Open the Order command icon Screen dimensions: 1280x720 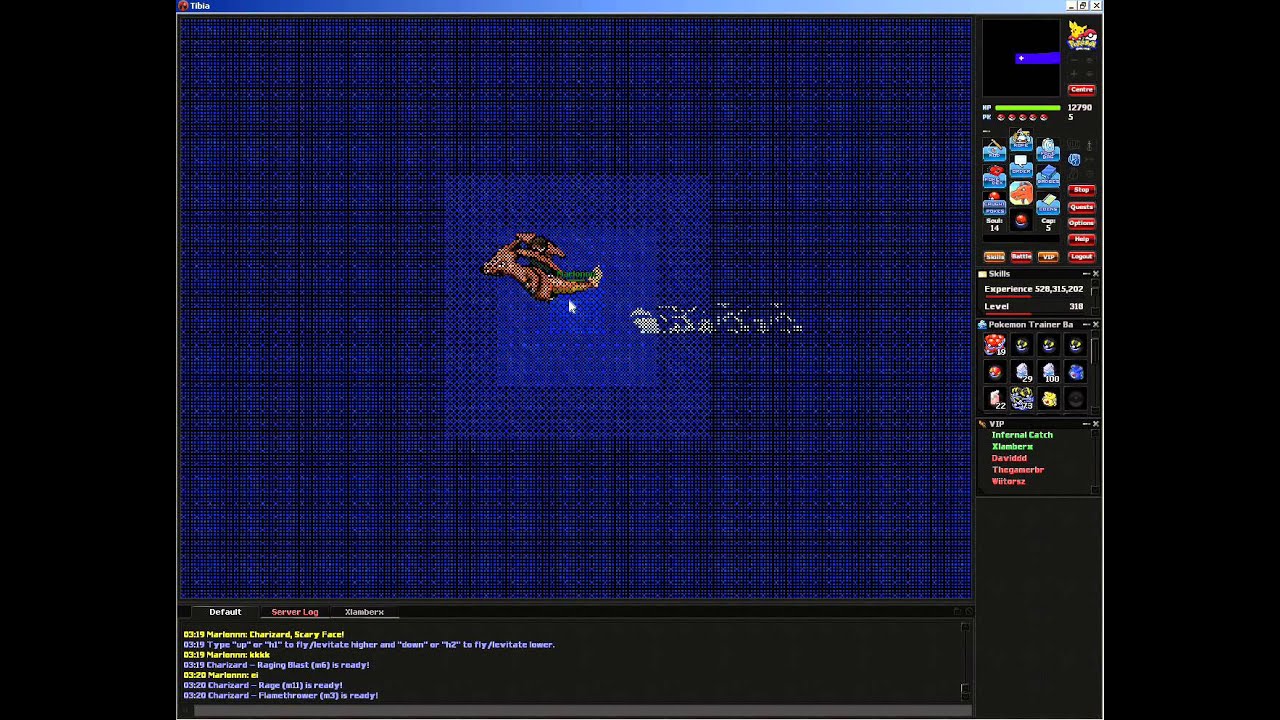click(1021, 166)
